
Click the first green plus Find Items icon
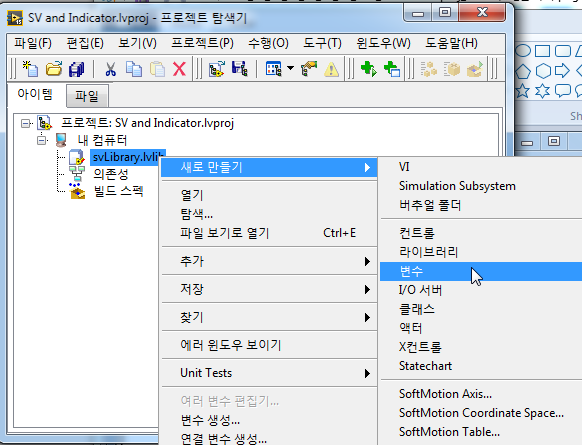point(369,69)
